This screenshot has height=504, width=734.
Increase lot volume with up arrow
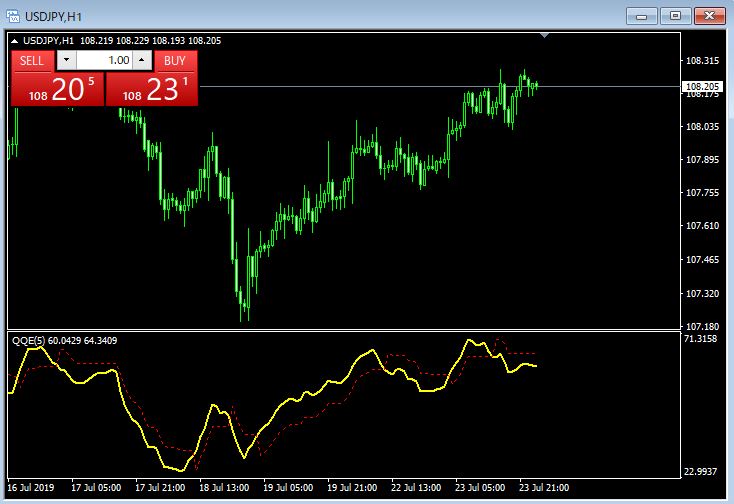click(142, 60)
